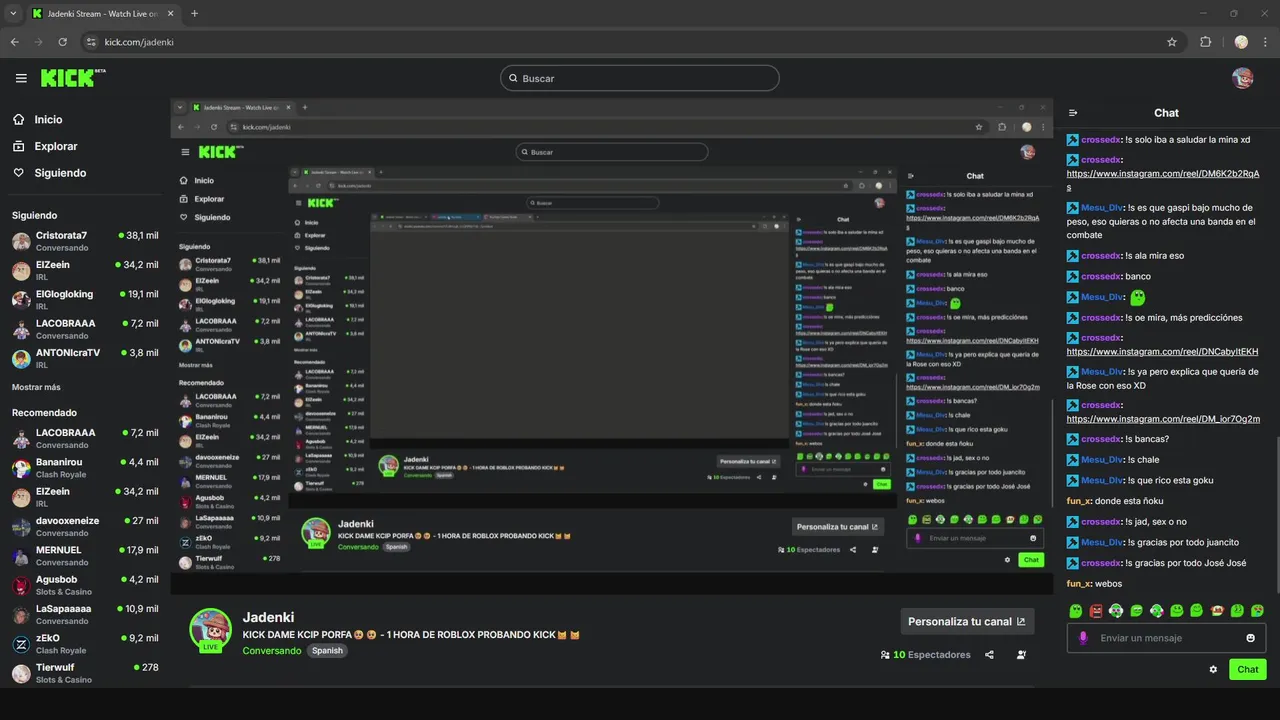Click the Spanish language tag
The image size is (1280, 720).
[327, 650]
